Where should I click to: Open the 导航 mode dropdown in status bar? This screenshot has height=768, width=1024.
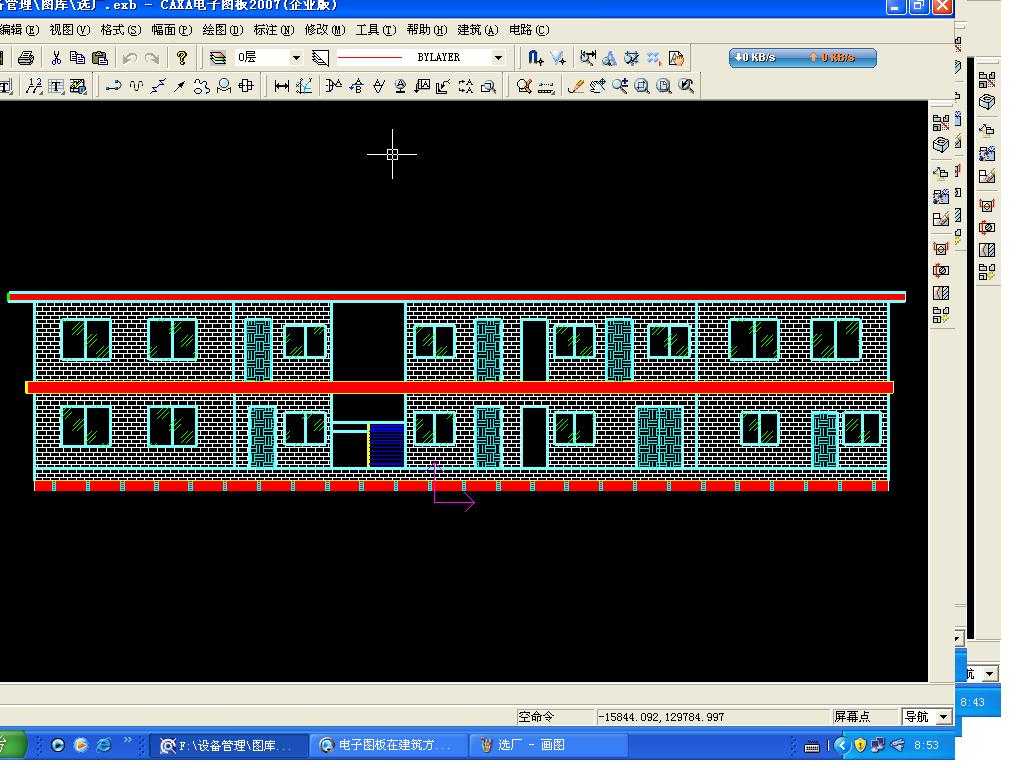[943, 717]
